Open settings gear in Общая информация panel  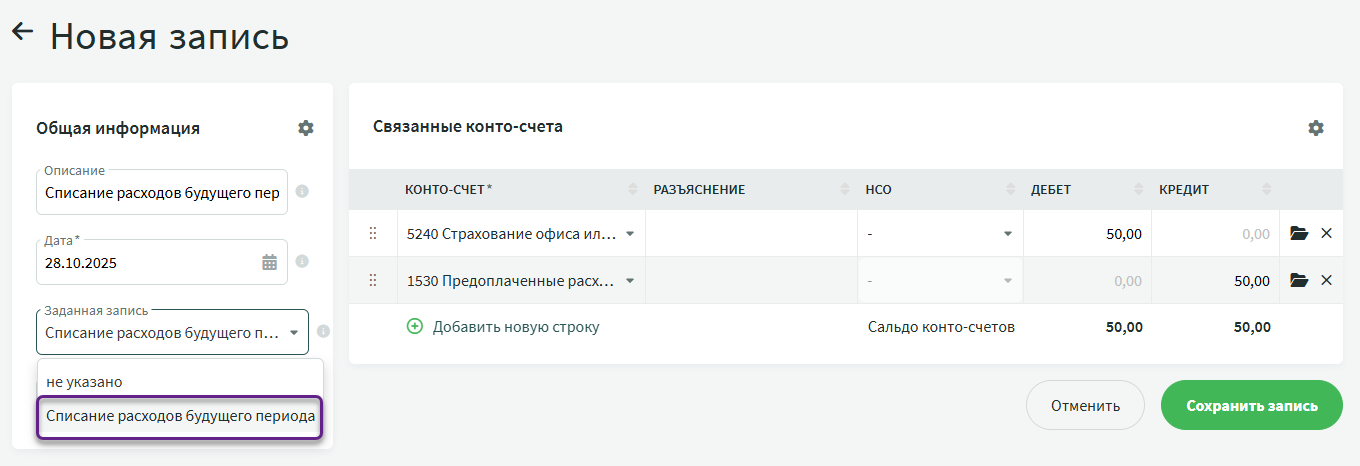[x=306, y=128]
